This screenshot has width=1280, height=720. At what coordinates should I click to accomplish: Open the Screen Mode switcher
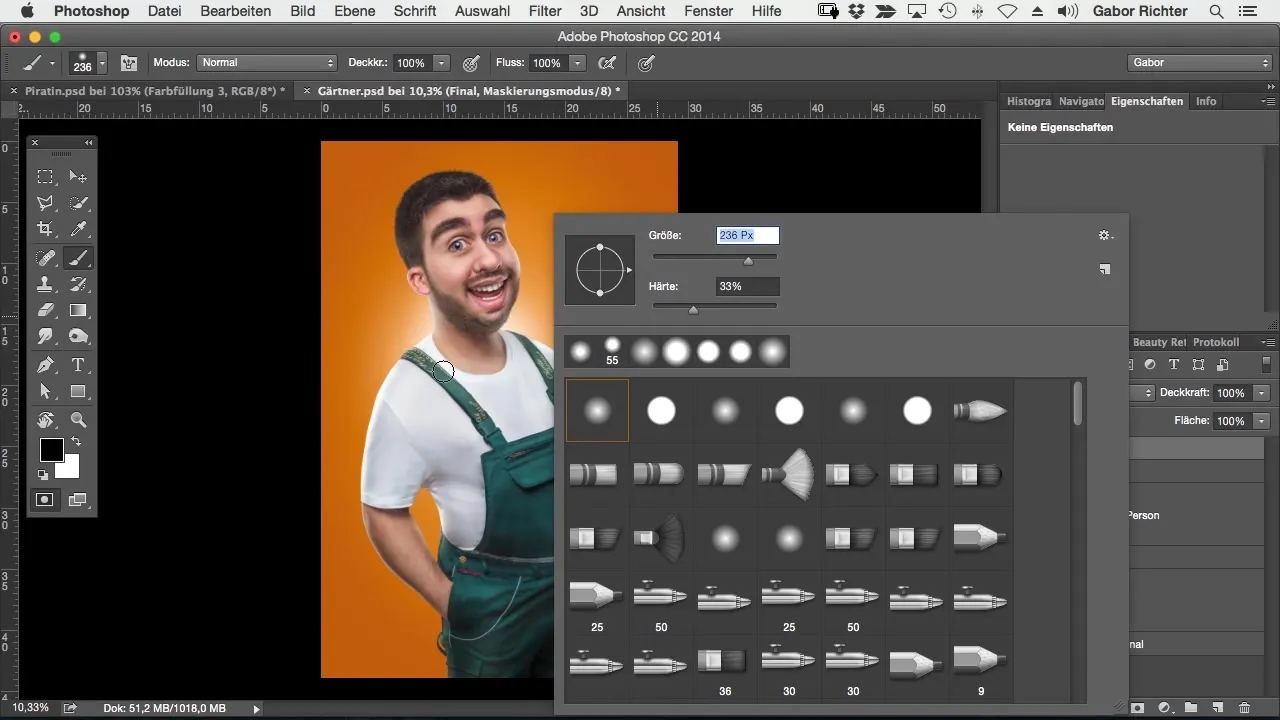point(78,499)
